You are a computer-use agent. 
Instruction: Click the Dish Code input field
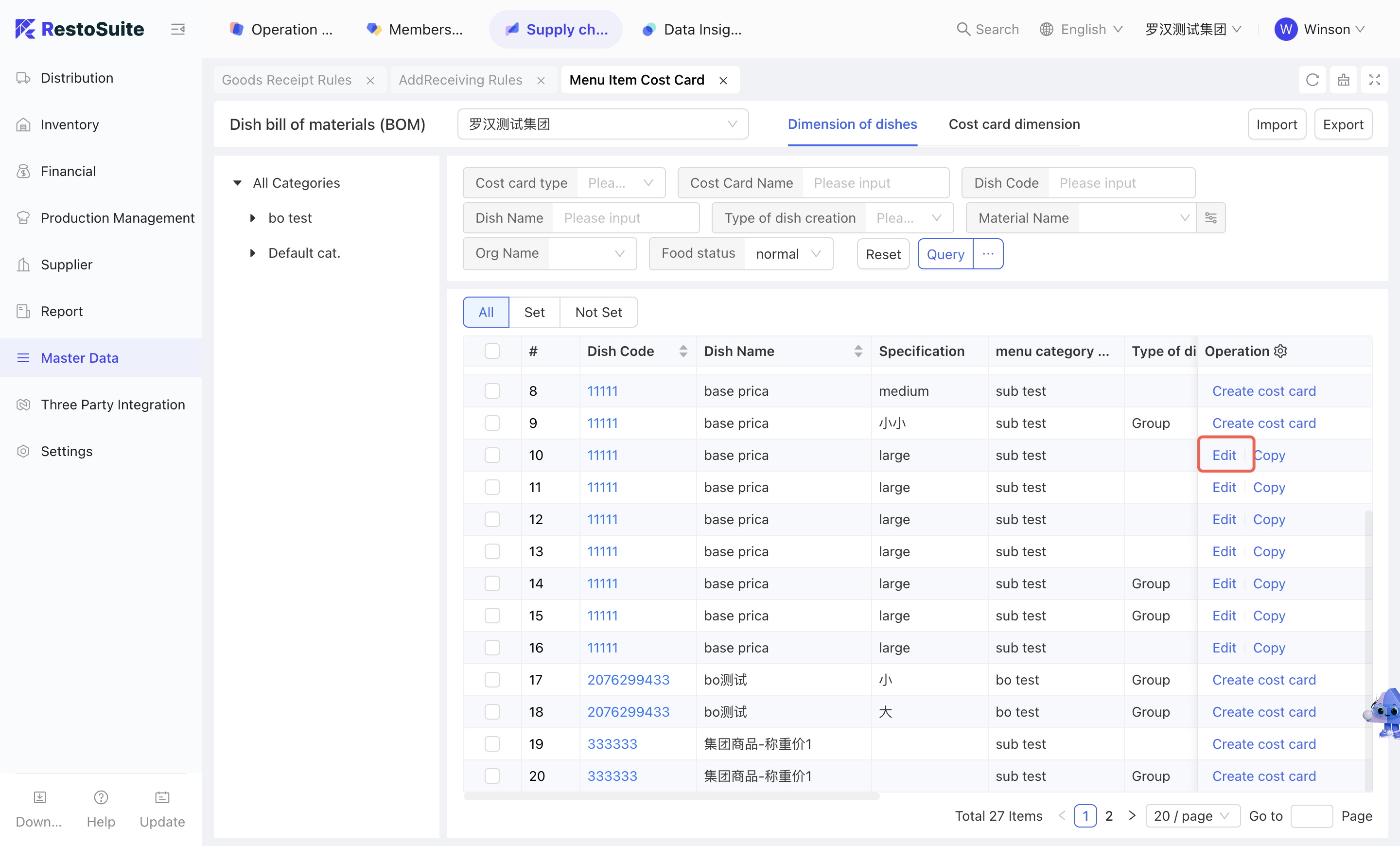tap(1120, 183)
